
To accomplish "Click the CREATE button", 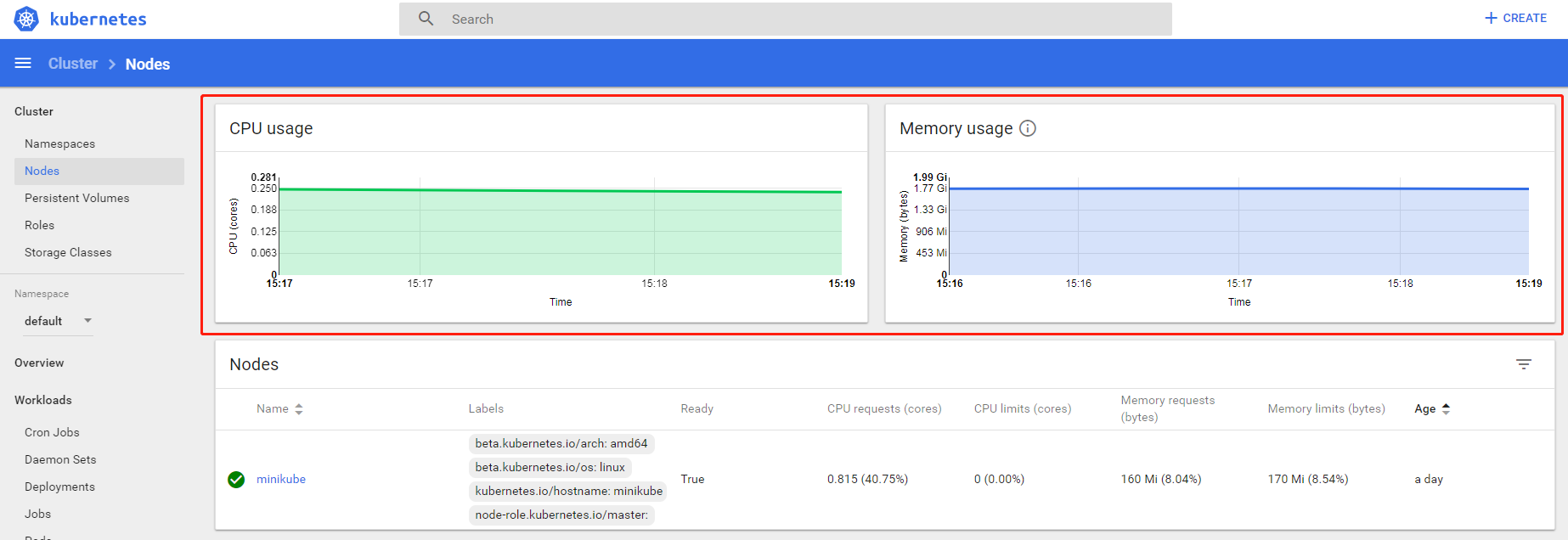I will pos(1515,18).
